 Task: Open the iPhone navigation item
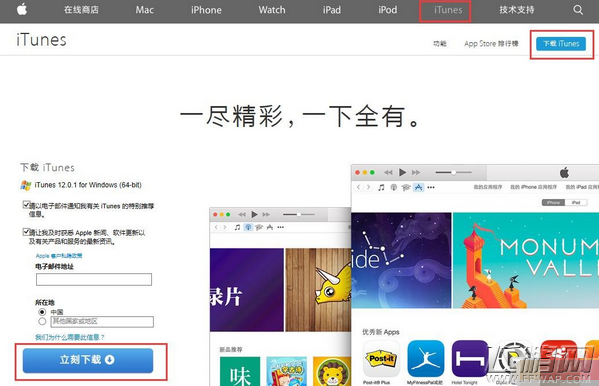206,10
